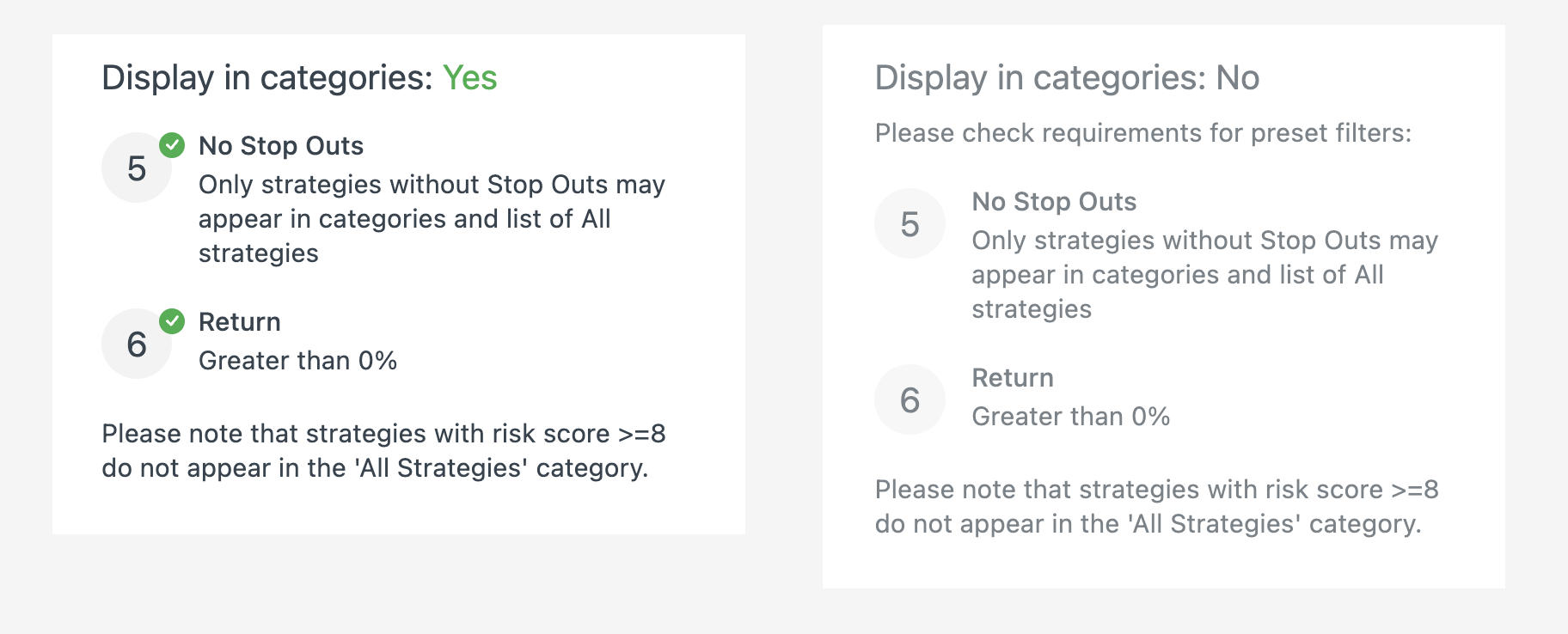1568x634 pixels.
Task: Click the grayed risk score note in the No panel
Action: [x=1157, y=507]
